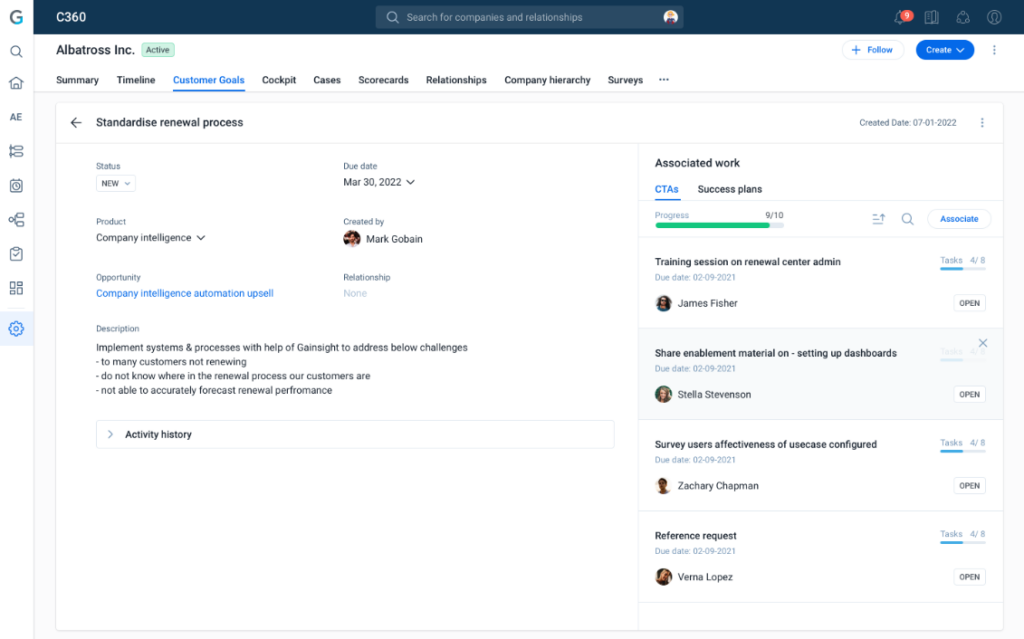Image resolution: width=1024 pixels, height=639 pixels.
Task: Show more tabs via ellipsis after Surveys
Action: pos(664,80)
